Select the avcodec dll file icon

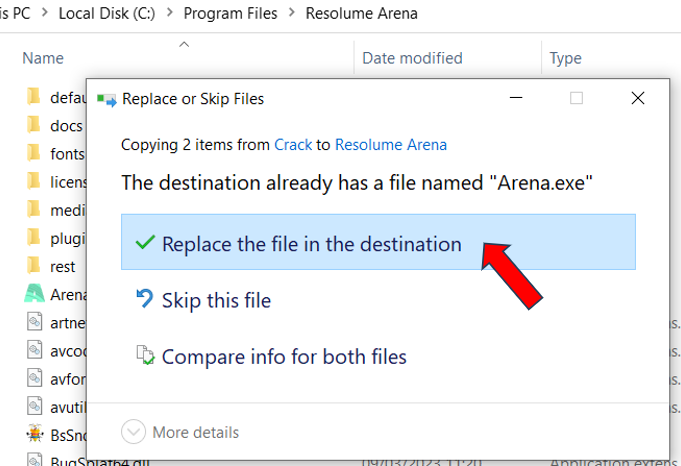click(34, 350)
